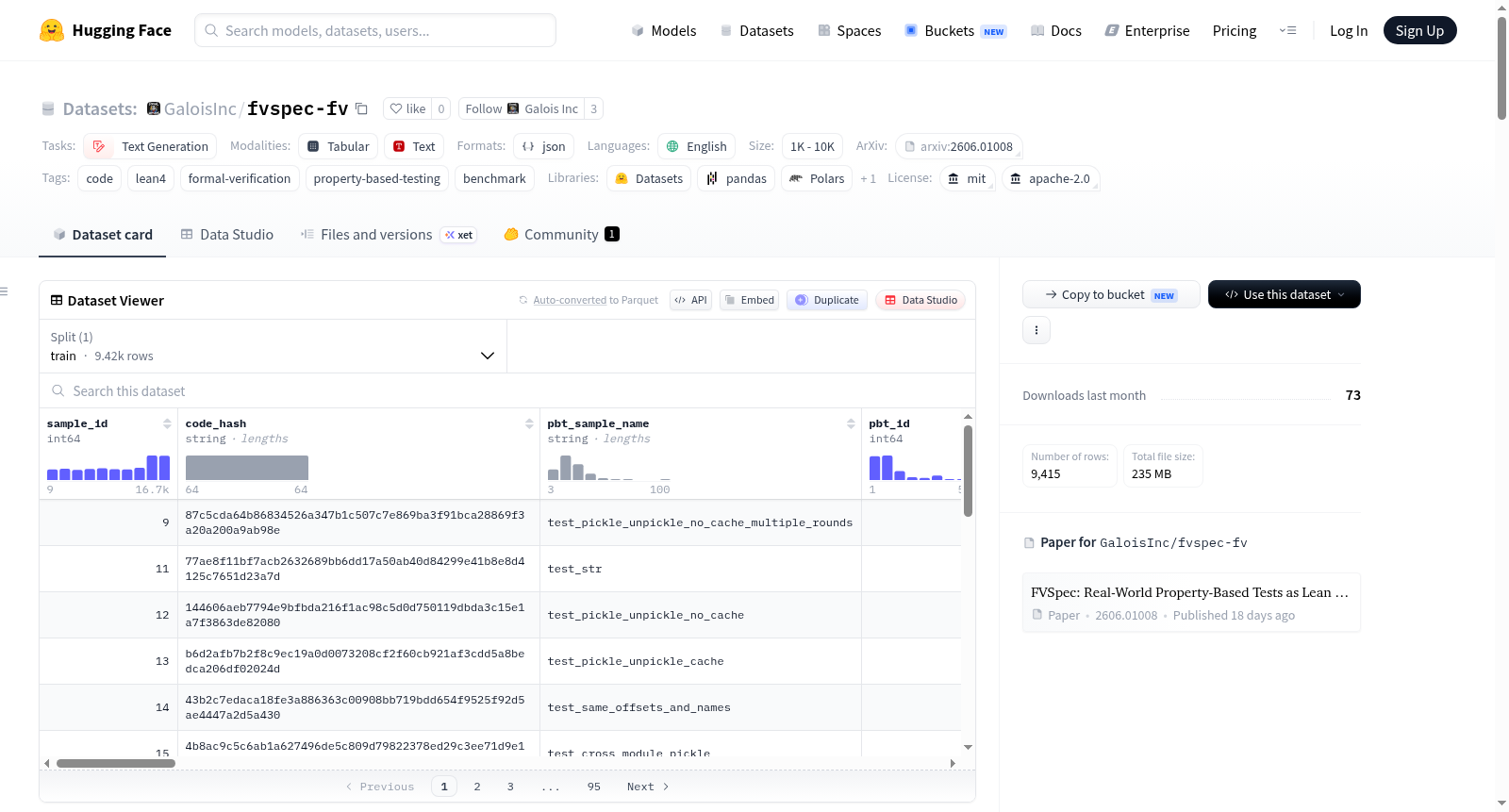Open Buckets in the top navigation
Image resolution: width=1509 pixels, height=812 pixels.
pyautogui.click(x=955, y=30)
